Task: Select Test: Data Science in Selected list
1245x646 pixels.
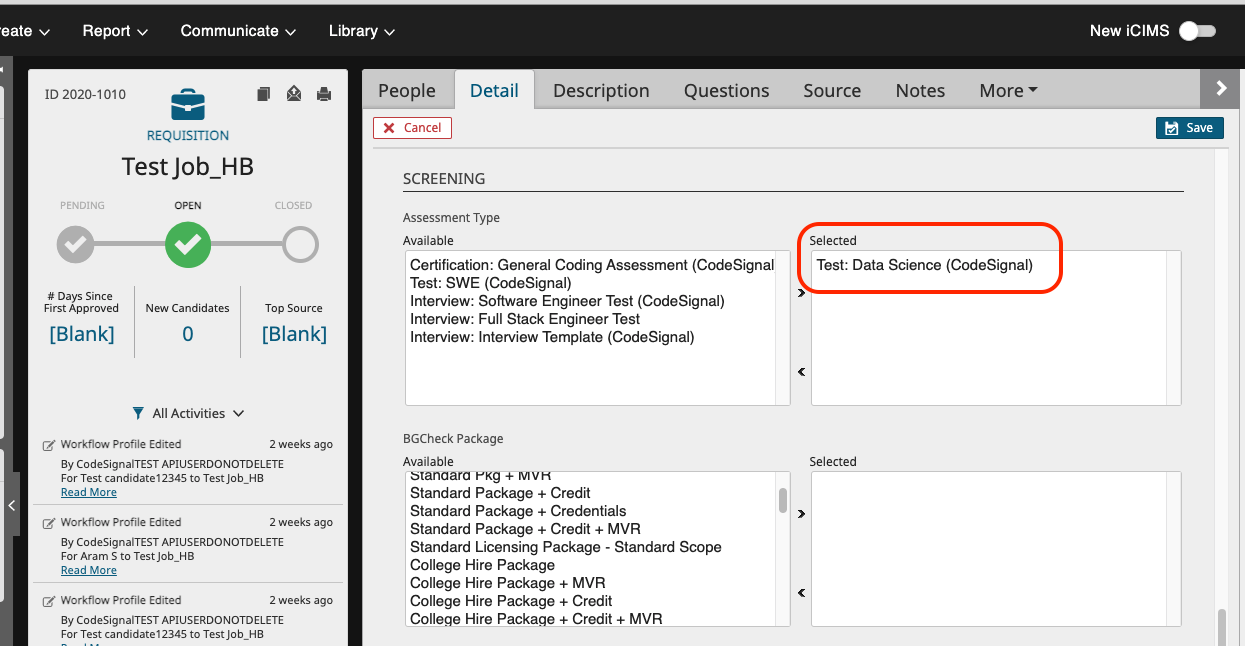Action: 925,265
